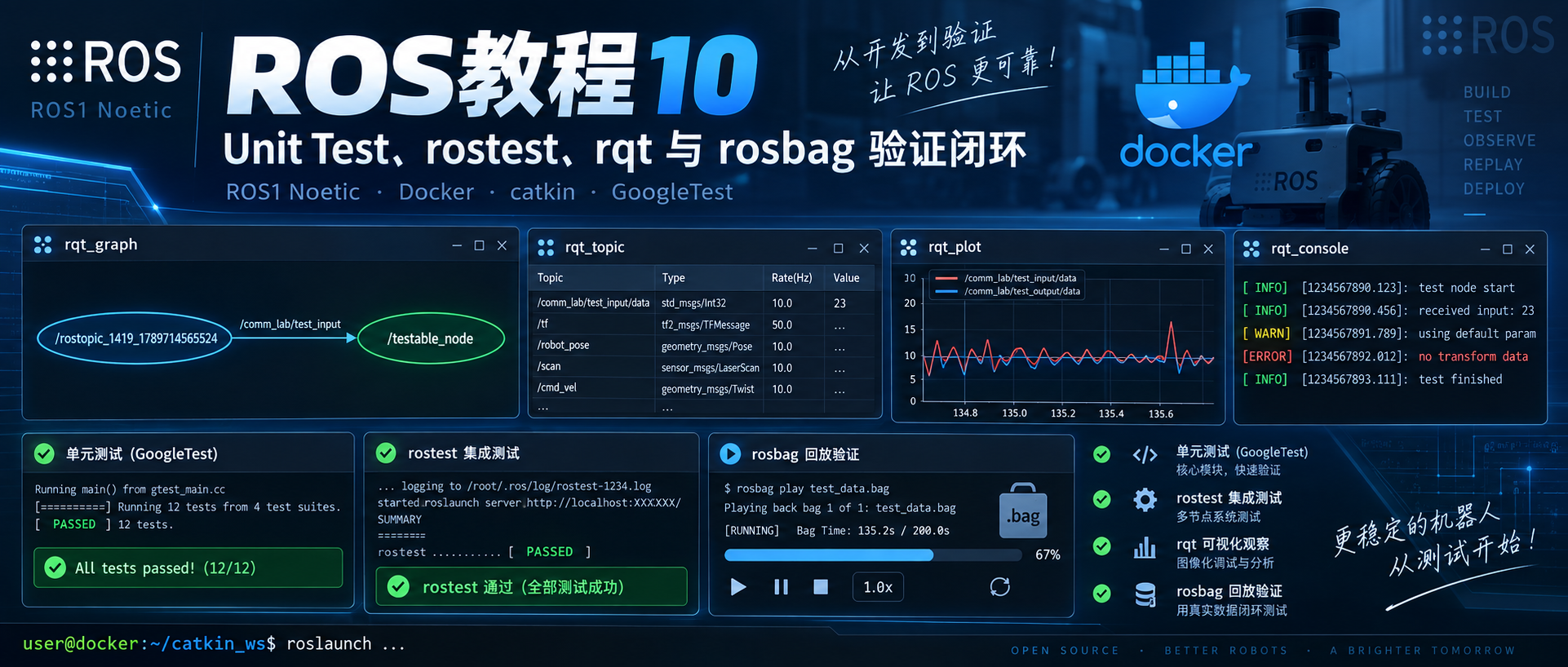Select the /tf topic row
This screenshot has width=1568, height=667.
click(703, 325)
